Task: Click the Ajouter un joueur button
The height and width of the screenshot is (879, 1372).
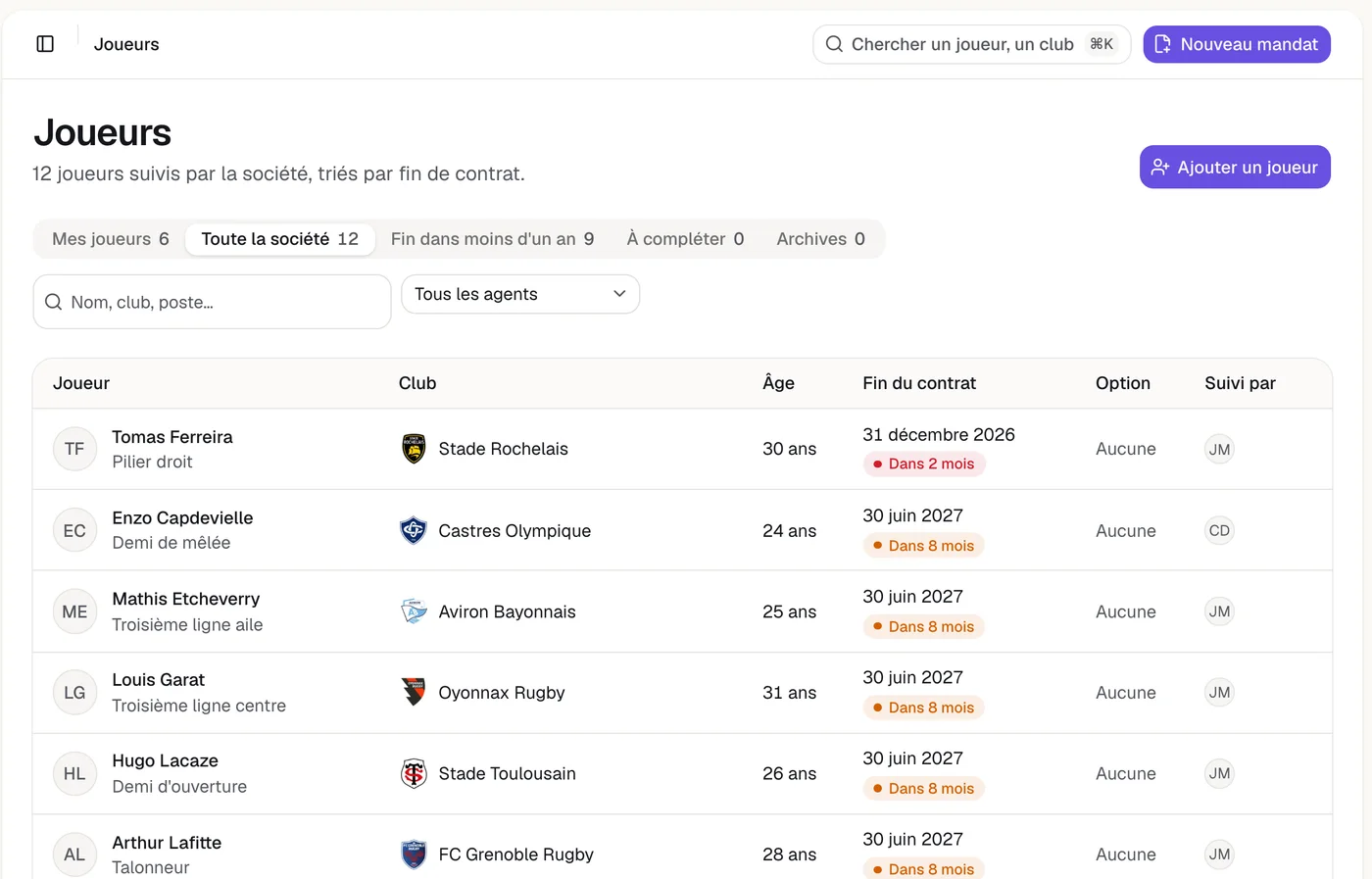Action: [1235, 167]
